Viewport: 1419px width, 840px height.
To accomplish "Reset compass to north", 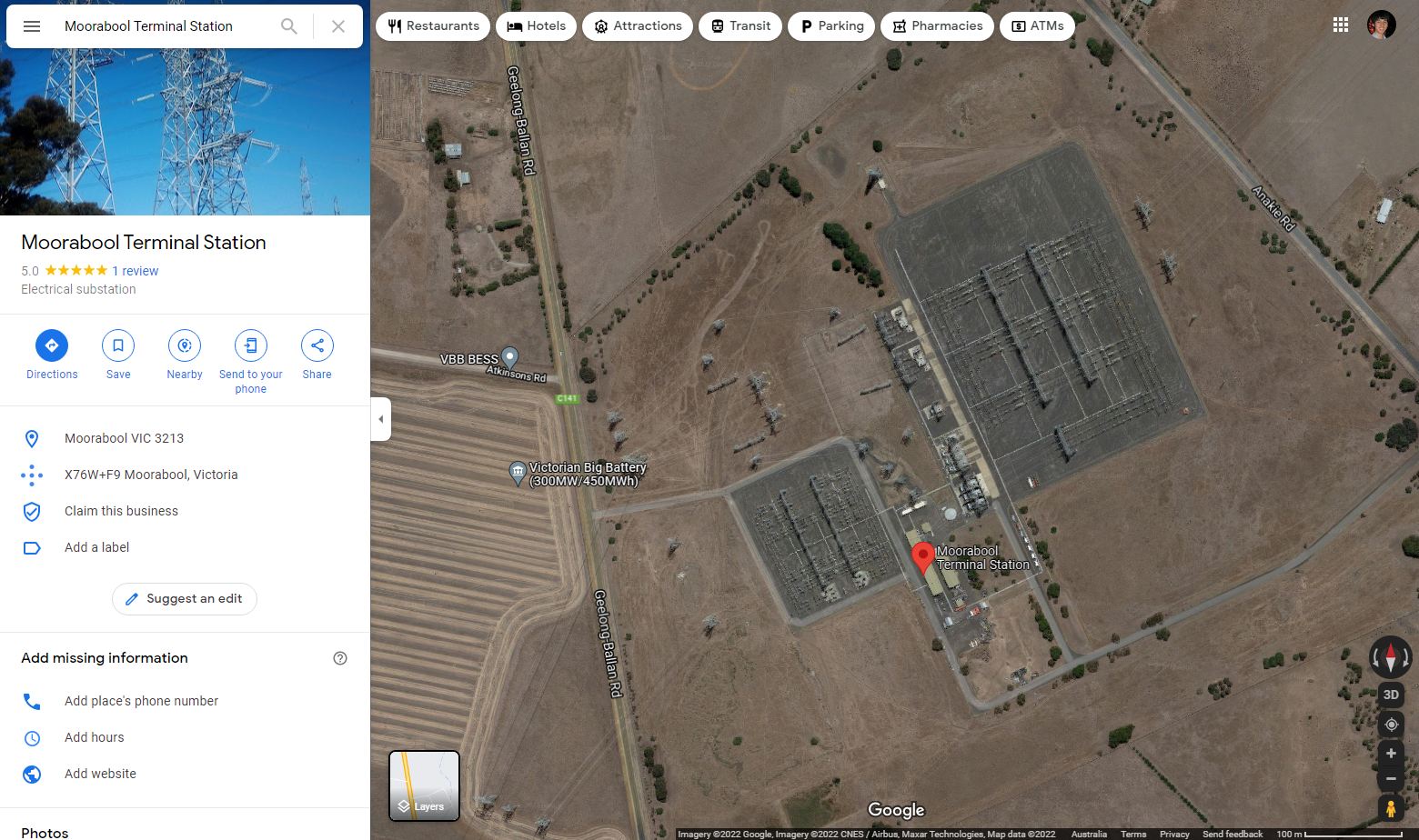I will pyautogui.click(x=1391, y=655).
